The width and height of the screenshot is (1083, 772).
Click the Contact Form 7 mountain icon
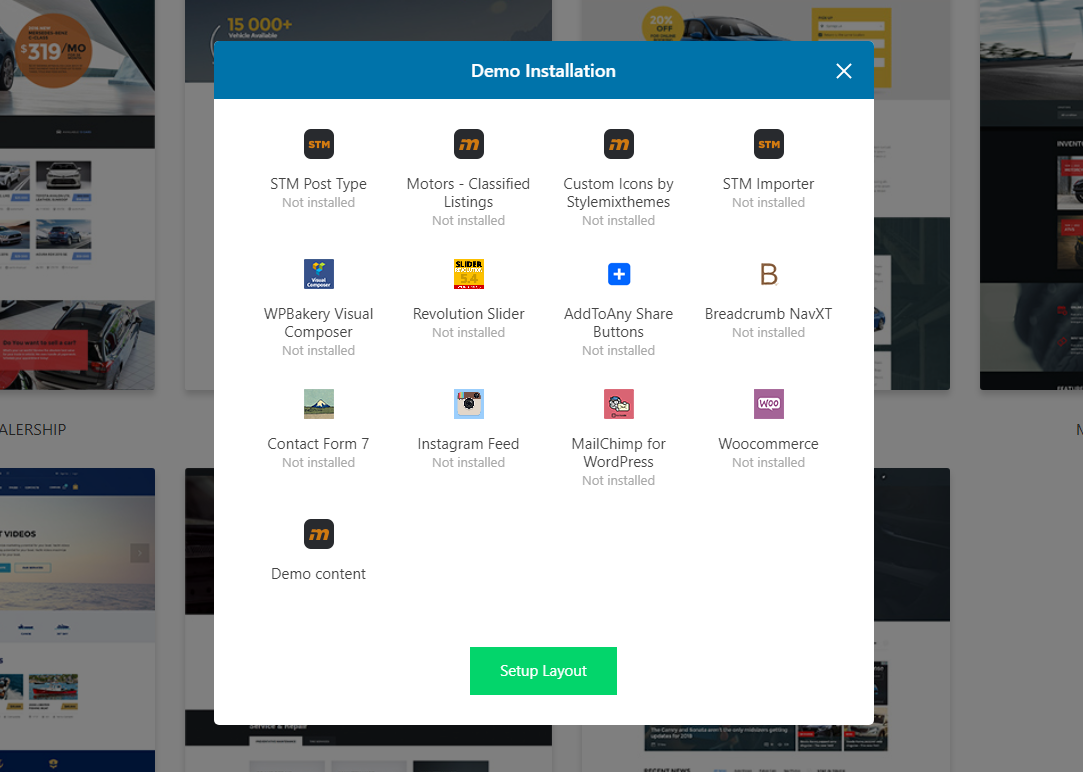(x=318, y=404)
